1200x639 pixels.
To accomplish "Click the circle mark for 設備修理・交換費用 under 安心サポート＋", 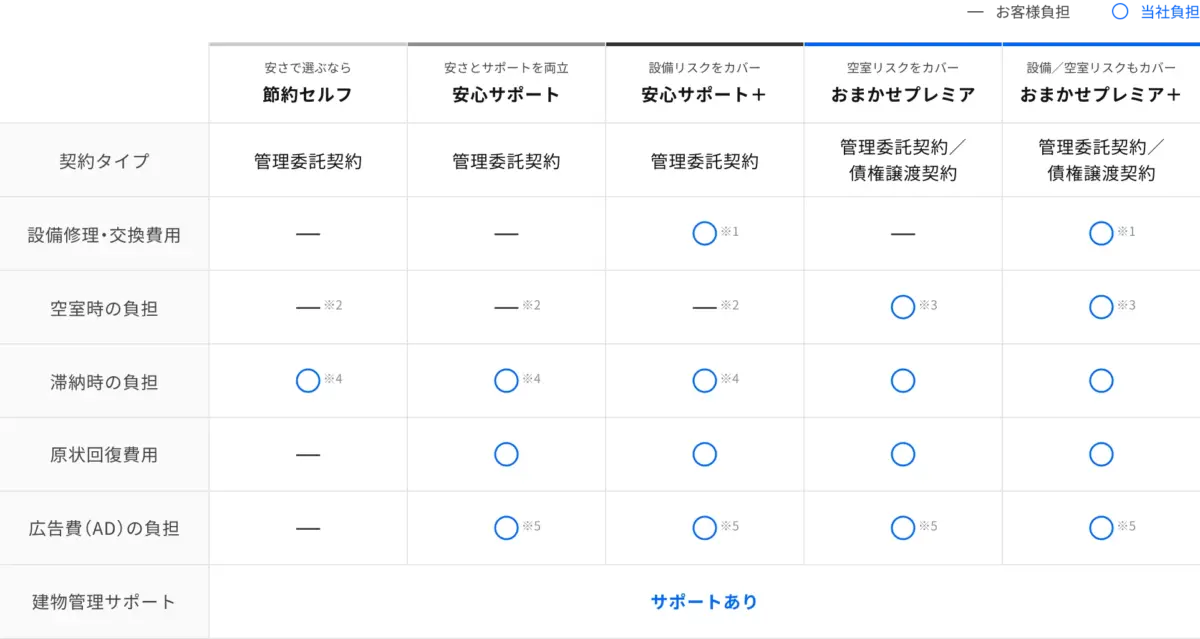I will tap(704, 234).
